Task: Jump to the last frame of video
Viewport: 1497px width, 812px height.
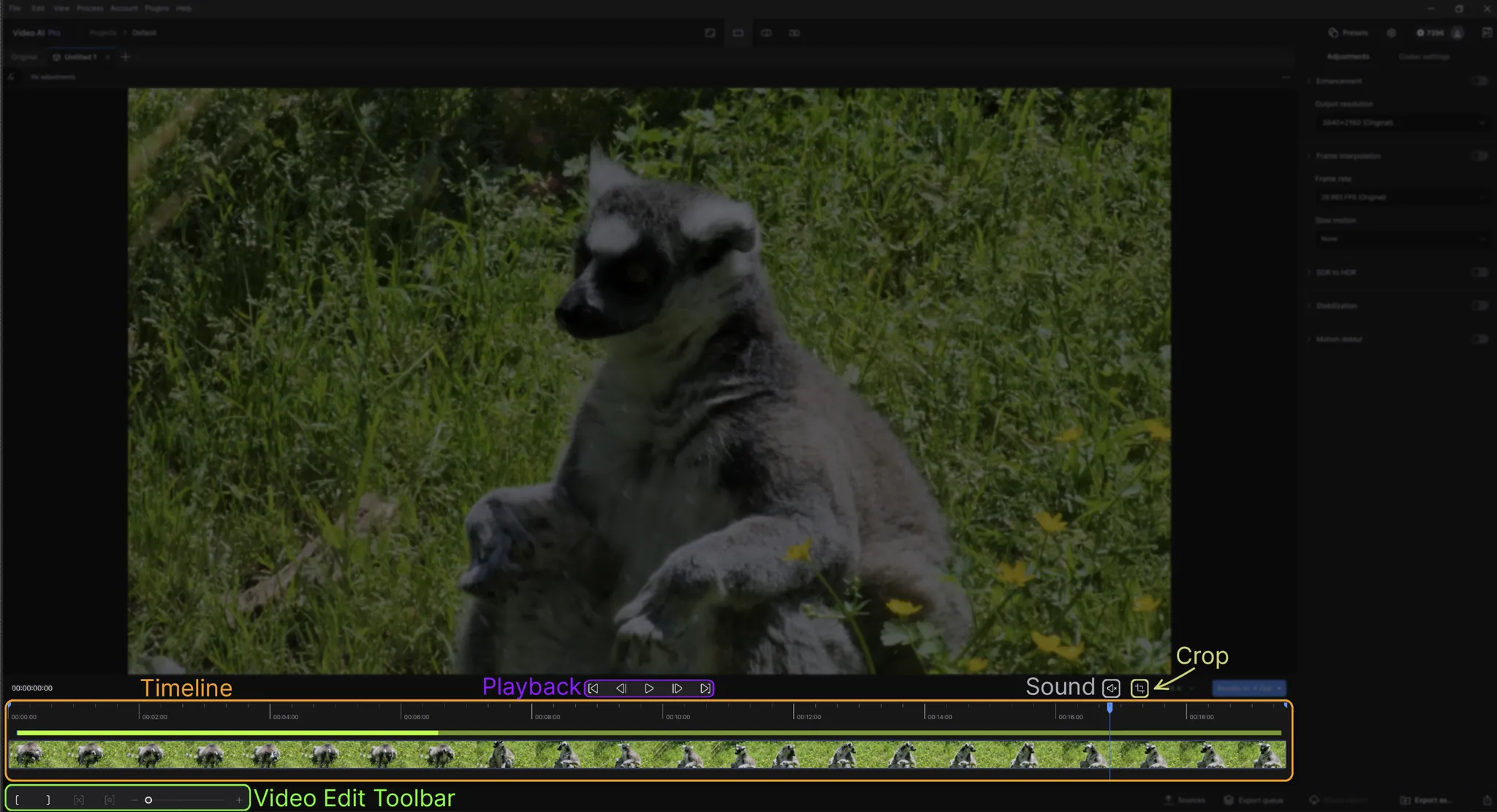Action: [705, 688]
